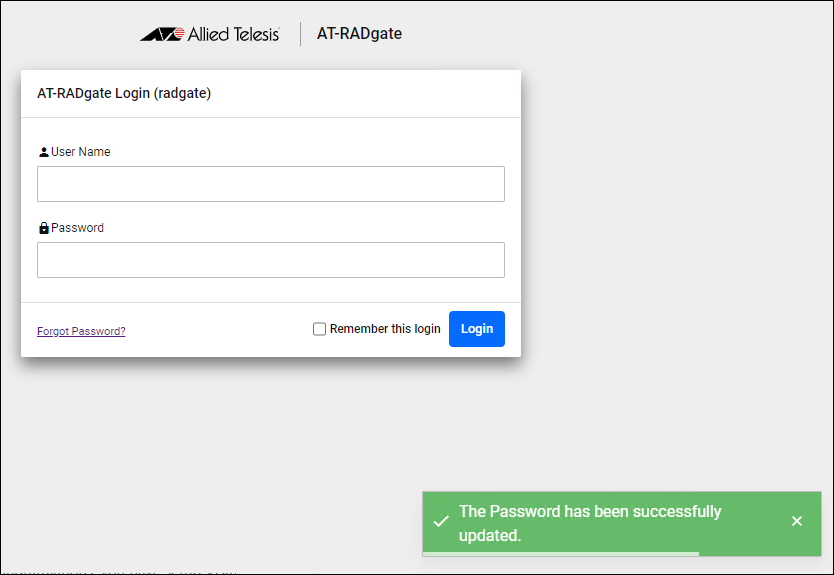Screen dimensions: 834x575
Task: Tick the Remember this login checkbox
Action: click(x=320, y=329)
